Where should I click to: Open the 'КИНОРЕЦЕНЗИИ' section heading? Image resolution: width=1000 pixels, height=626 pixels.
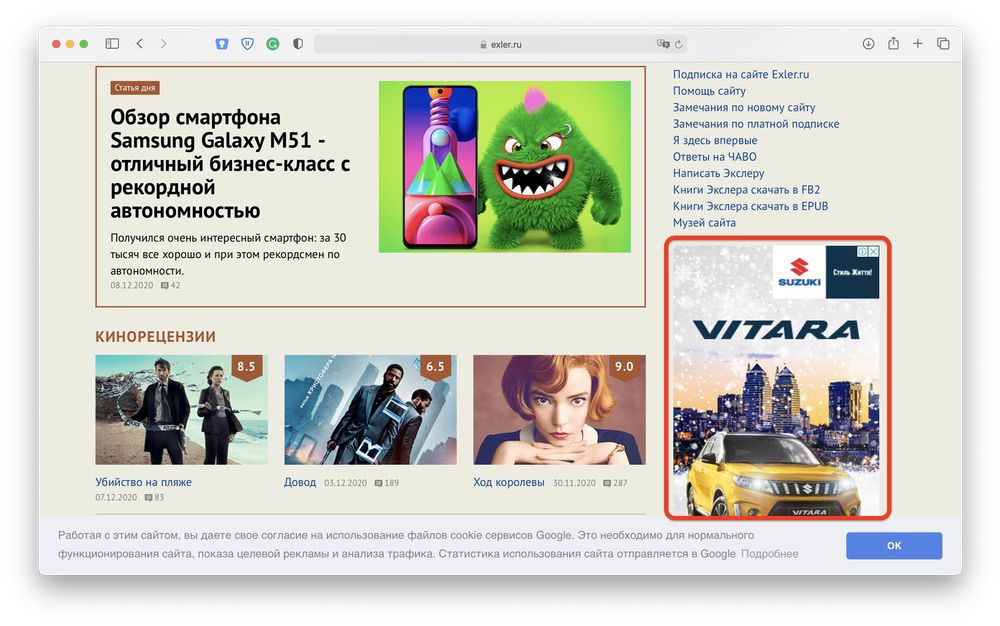(156, 336)
